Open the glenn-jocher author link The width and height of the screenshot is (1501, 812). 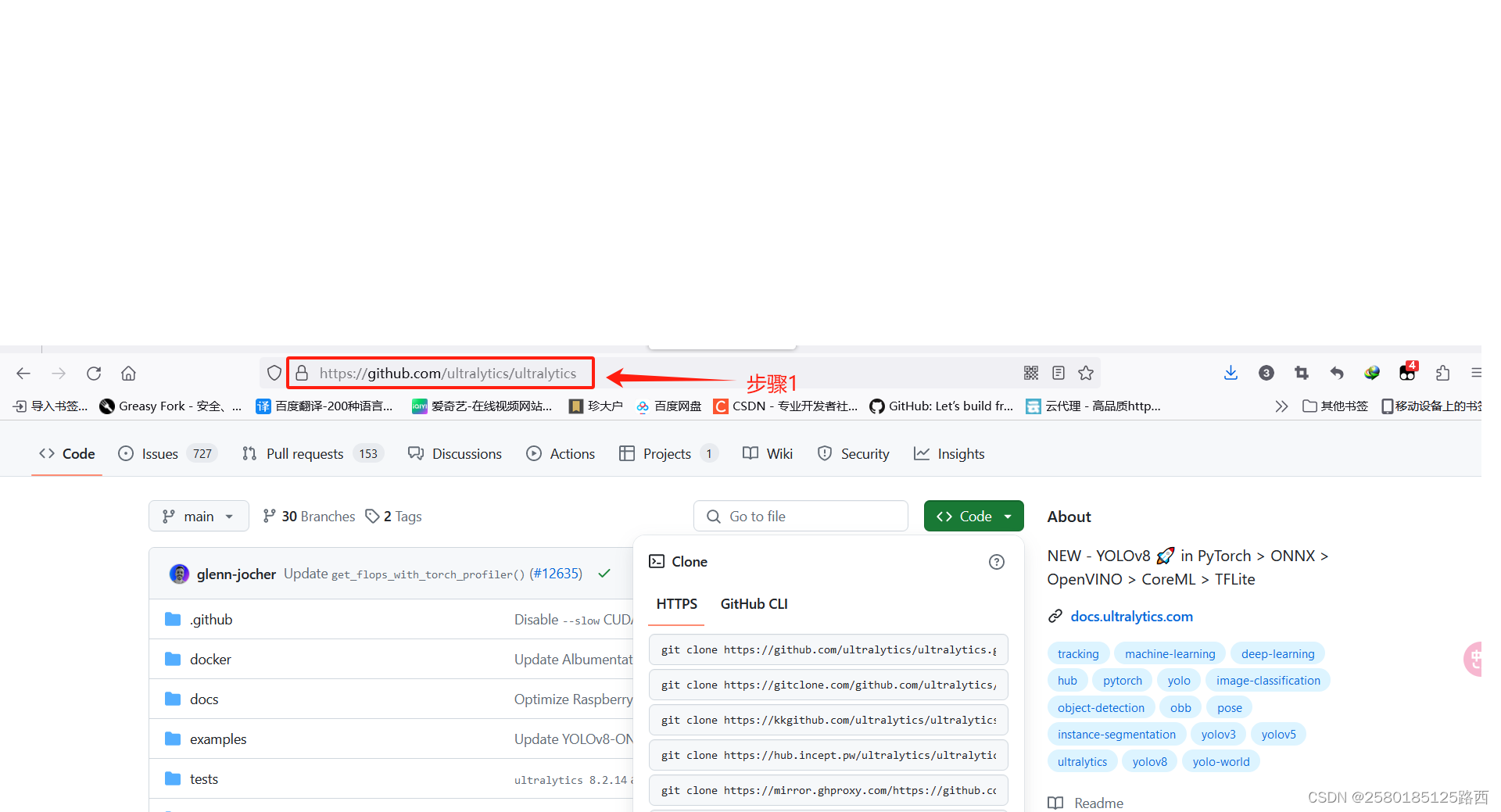point(236,574)
